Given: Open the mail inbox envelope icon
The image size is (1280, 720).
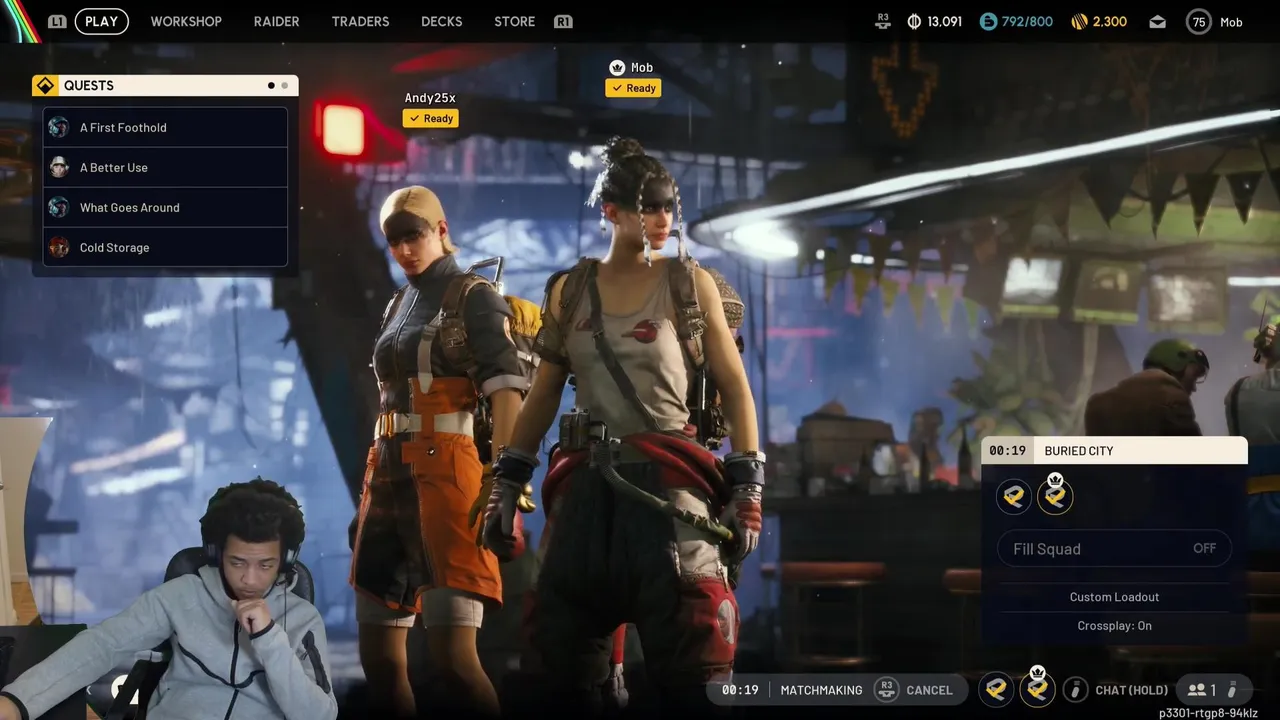Looking at the screenshot, I should [1157, 21].
